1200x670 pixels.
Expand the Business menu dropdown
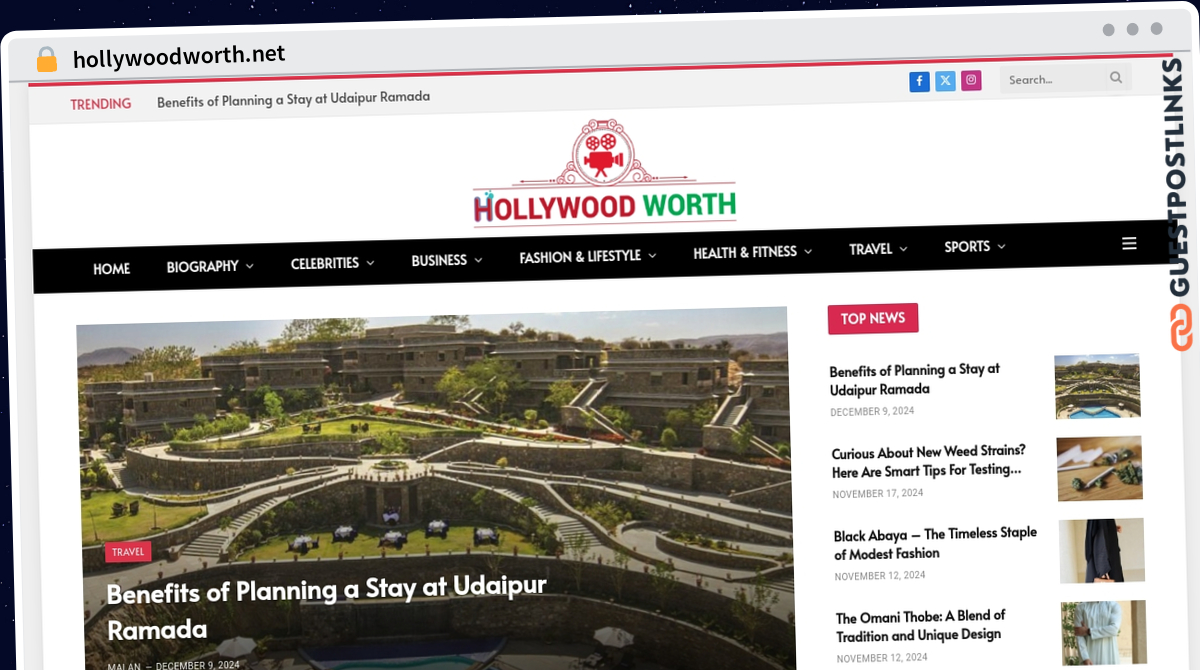click(x=447, y=260)
